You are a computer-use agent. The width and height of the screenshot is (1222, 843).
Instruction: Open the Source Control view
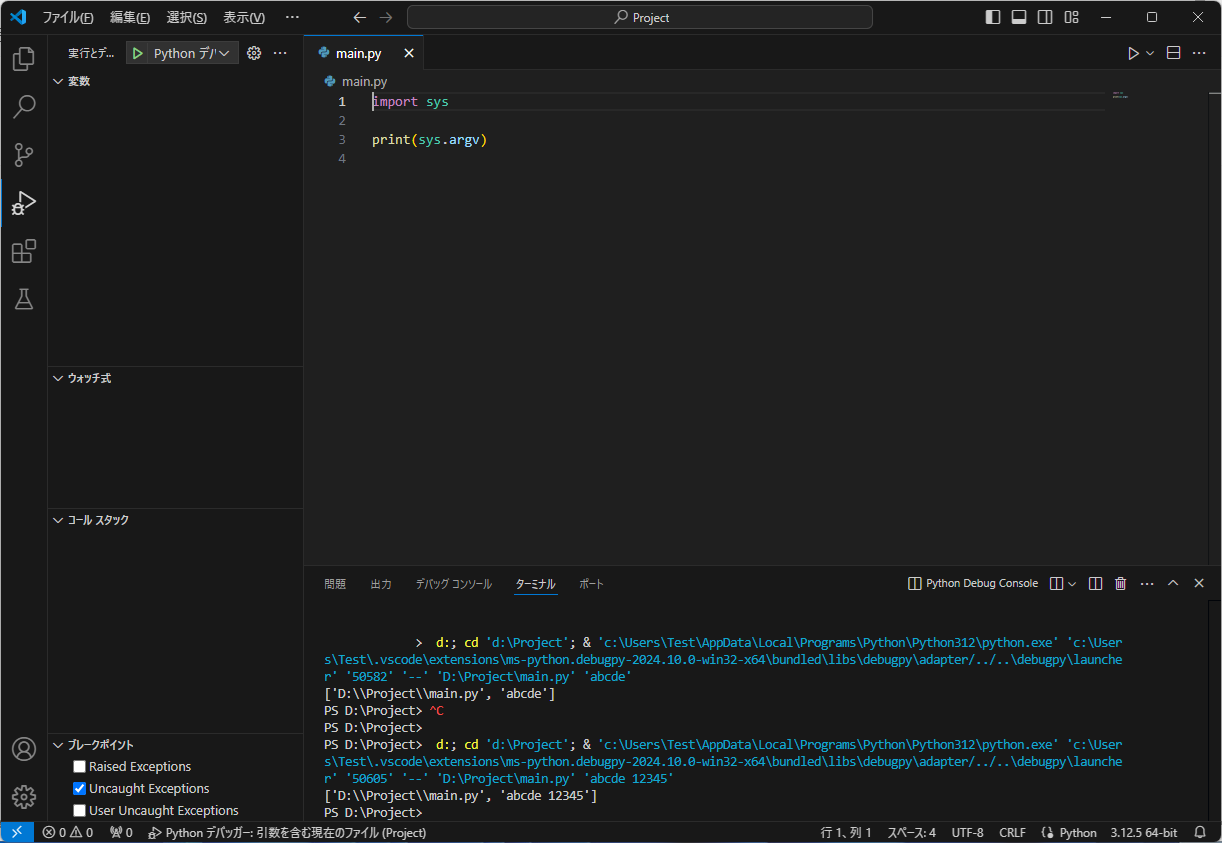24,155
